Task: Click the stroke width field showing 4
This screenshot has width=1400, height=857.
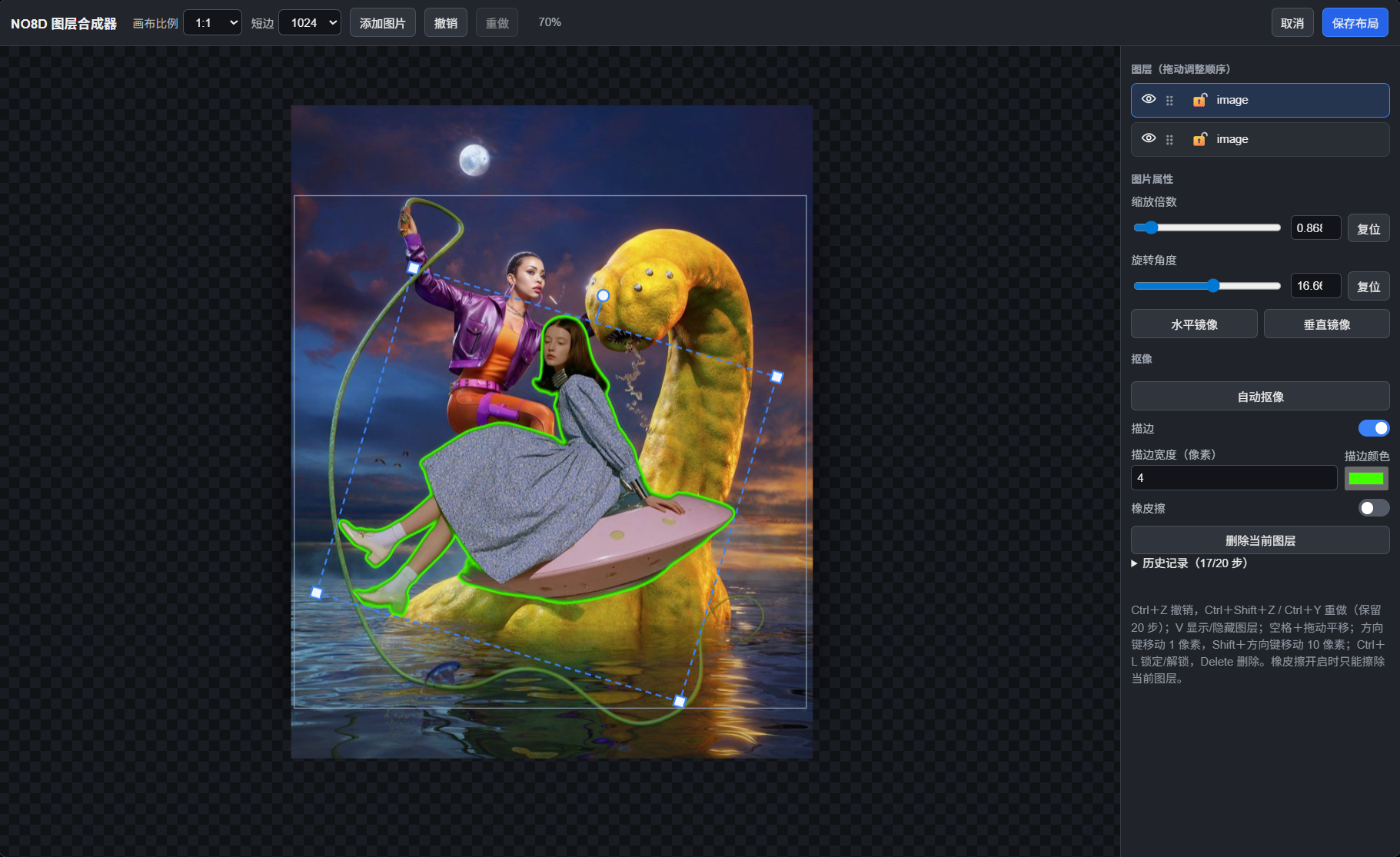Action: point(1234,477)
